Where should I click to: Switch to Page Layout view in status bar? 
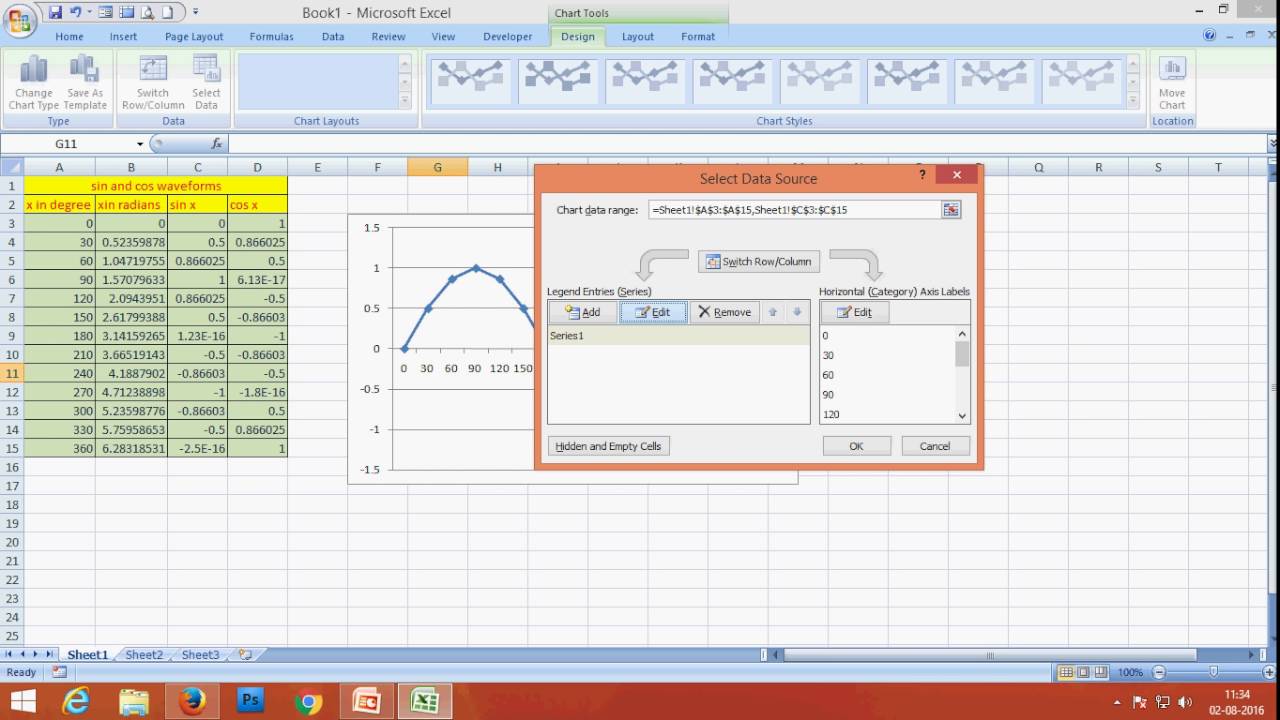(1083, 673)
